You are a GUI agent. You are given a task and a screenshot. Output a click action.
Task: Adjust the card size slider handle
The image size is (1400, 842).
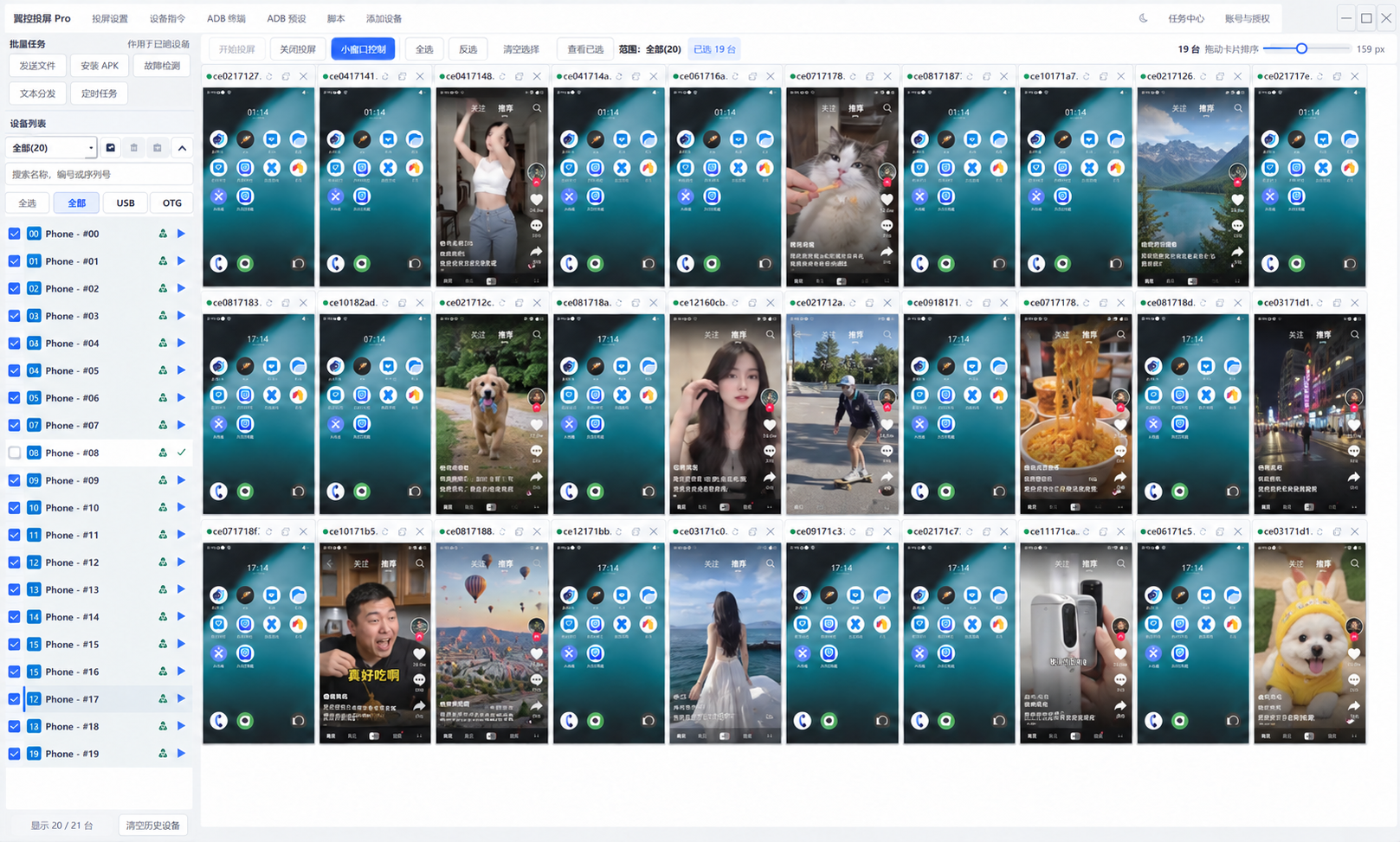click(x=1301, y=49)
